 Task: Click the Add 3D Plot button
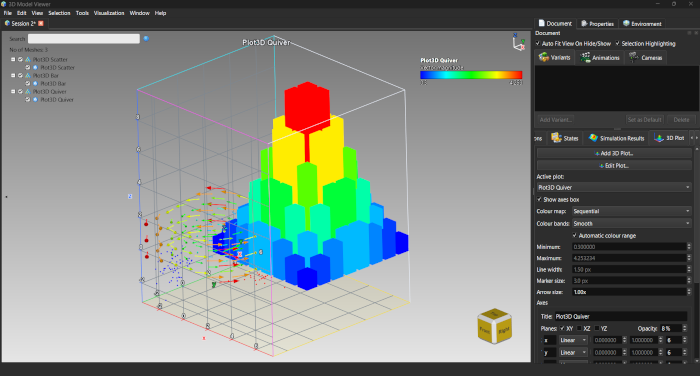[x=614, y=153]
